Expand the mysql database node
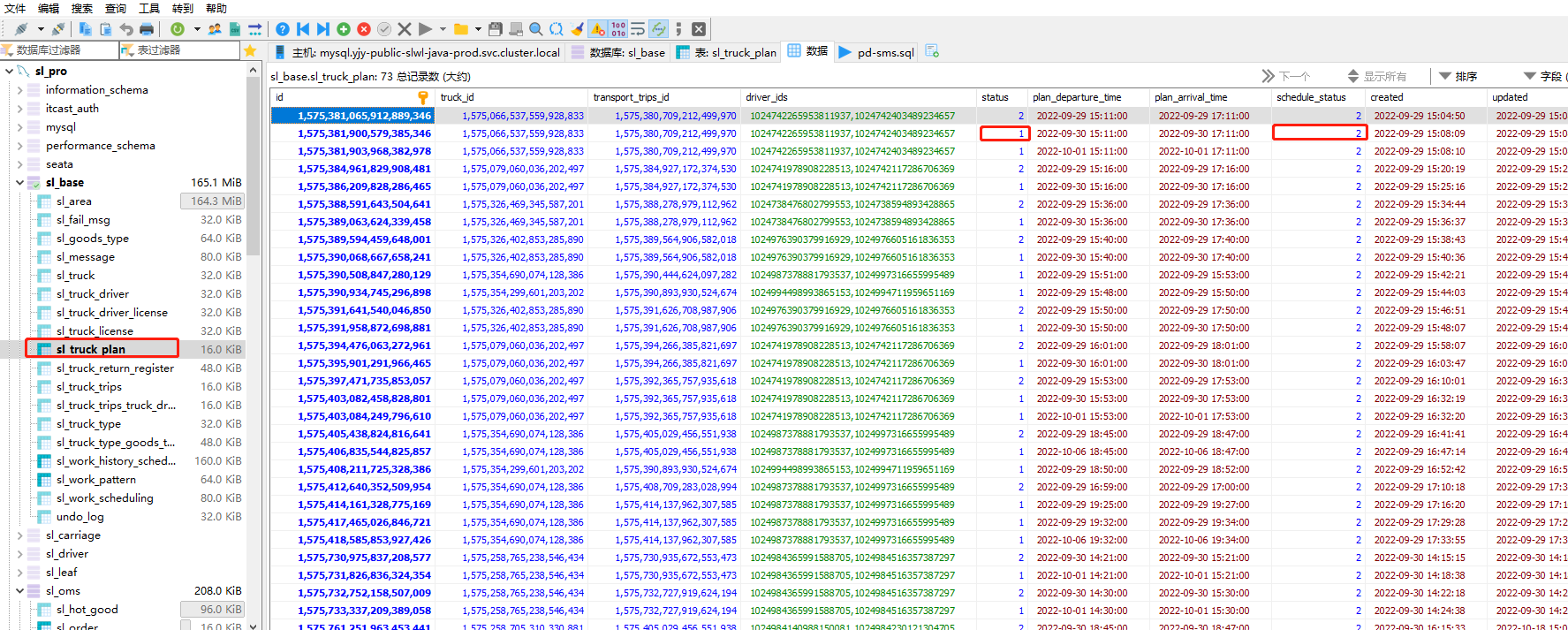 (20, 127)
